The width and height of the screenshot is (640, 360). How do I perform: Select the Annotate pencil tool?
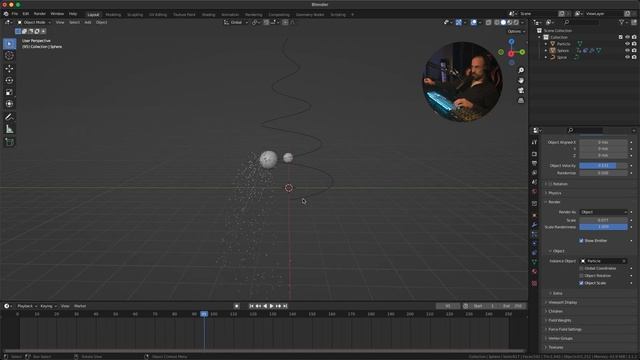coord(9,117)
